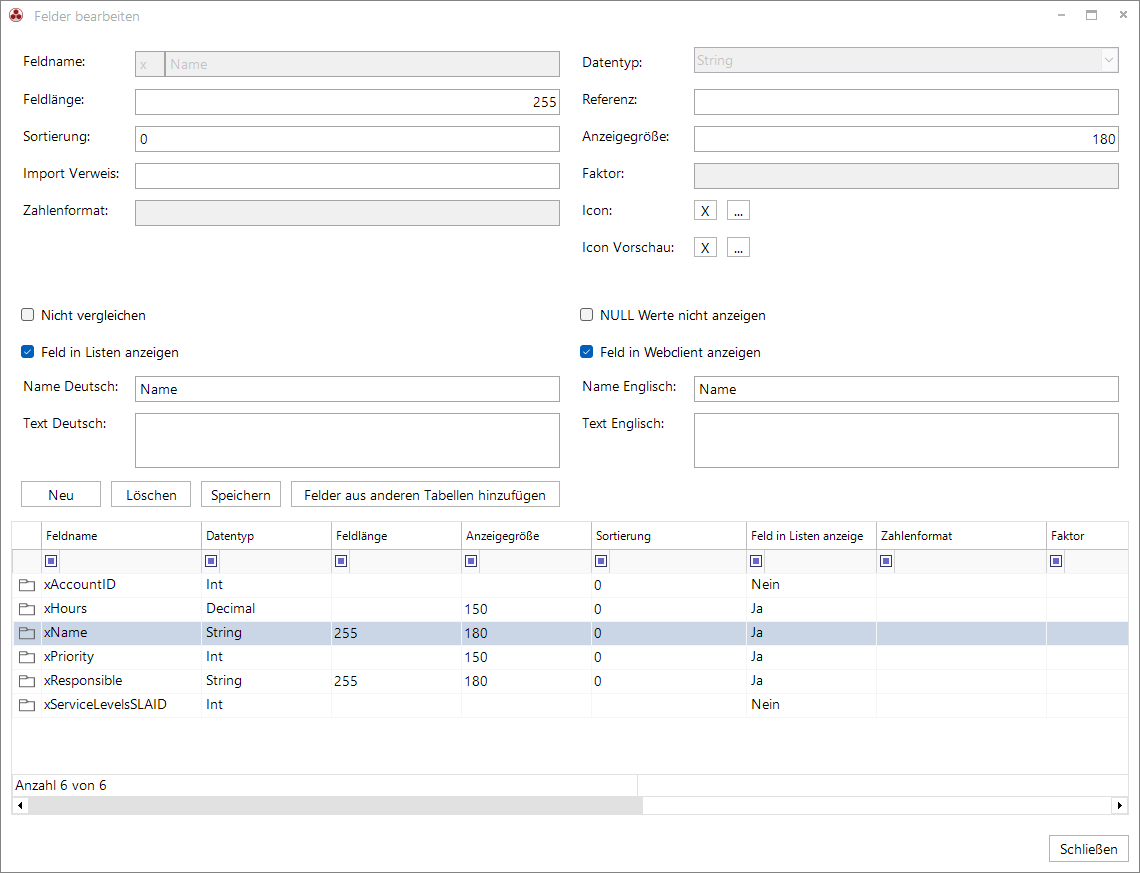Click the folder icon beside xHours
This screenshot has height=873, width=1140.
click(x=27, y=609)
